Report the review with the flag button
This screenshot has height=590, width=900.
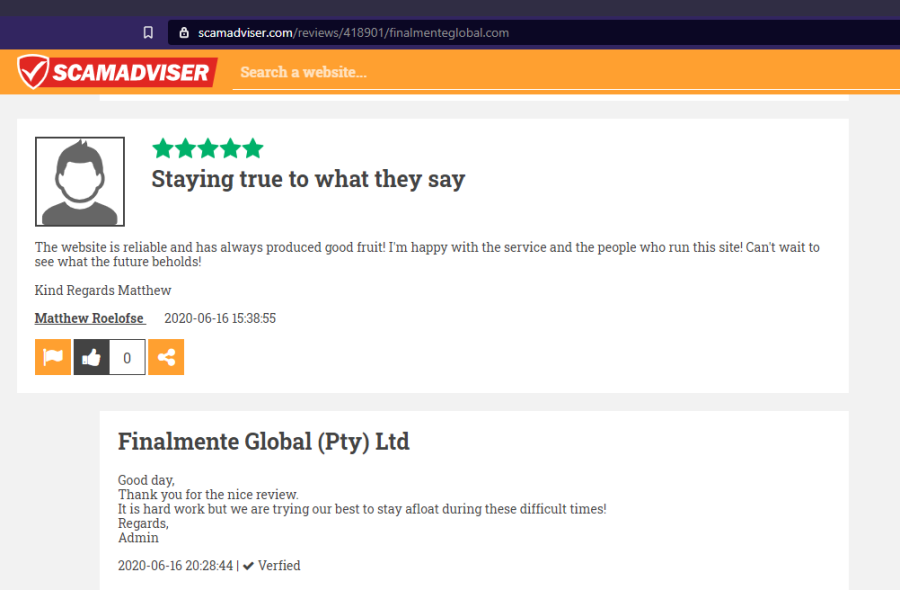click(53, 357)
